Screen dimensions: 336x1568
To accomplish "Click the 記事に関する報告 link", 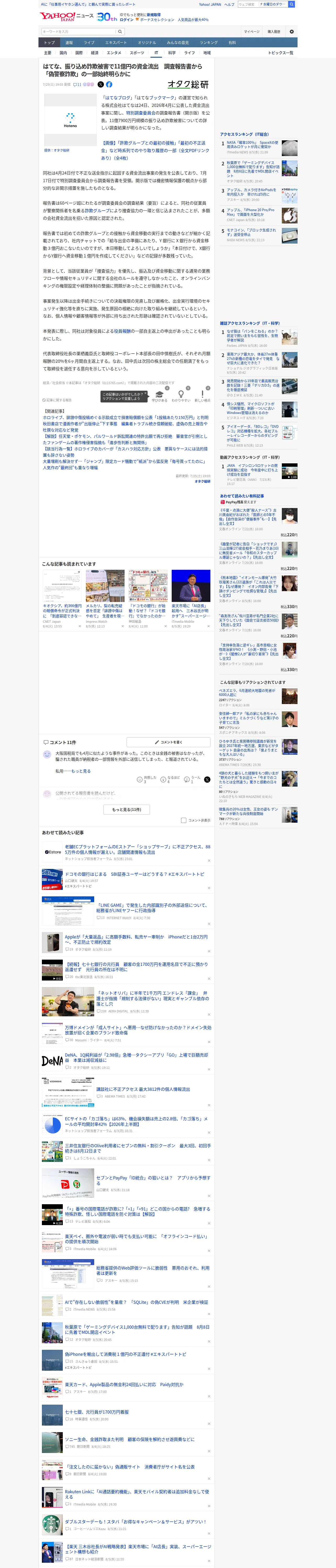I will [x=57, y=400].
